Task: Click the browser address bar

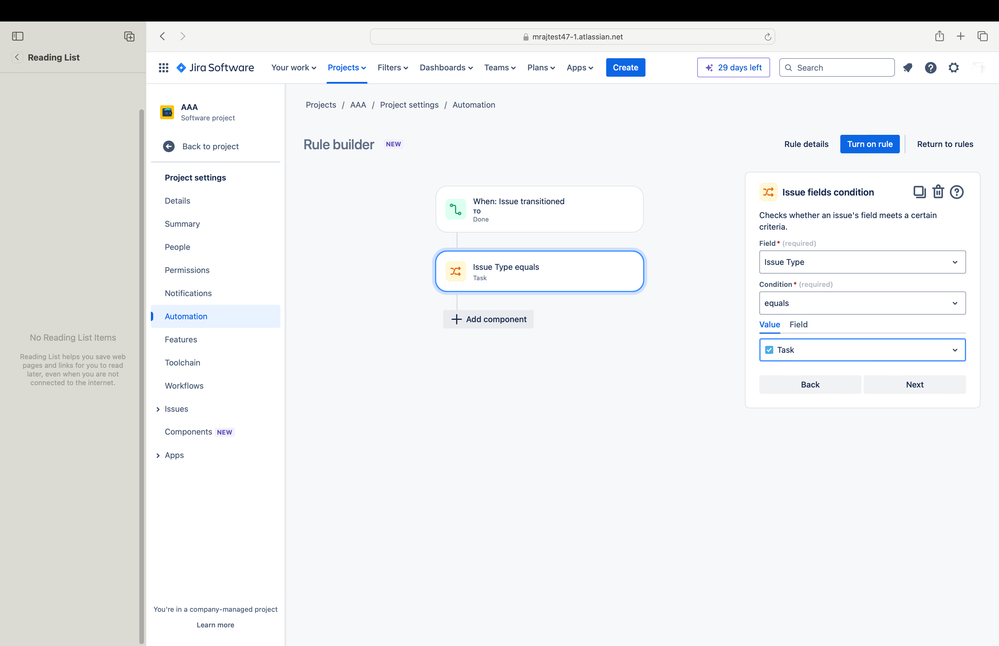Action: click(x=573, y=37)
